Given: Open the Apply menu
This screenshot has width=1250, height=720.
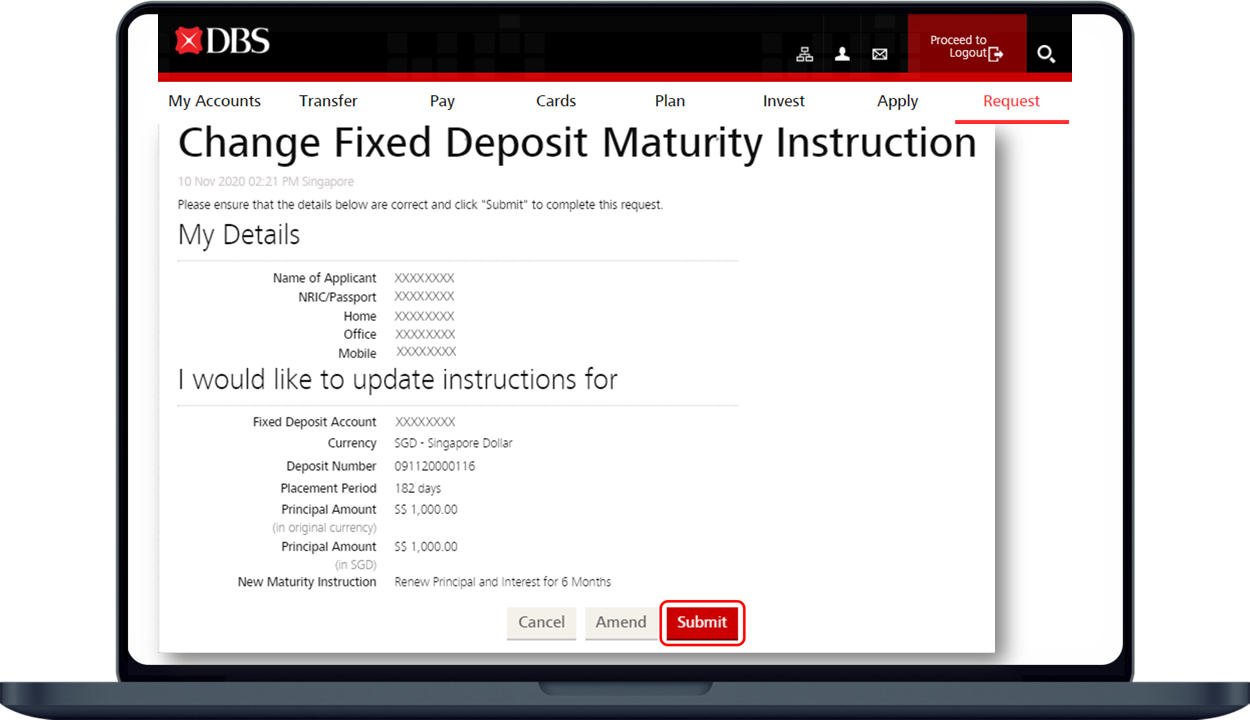Looking at the screenshot, I should point(898,101).
